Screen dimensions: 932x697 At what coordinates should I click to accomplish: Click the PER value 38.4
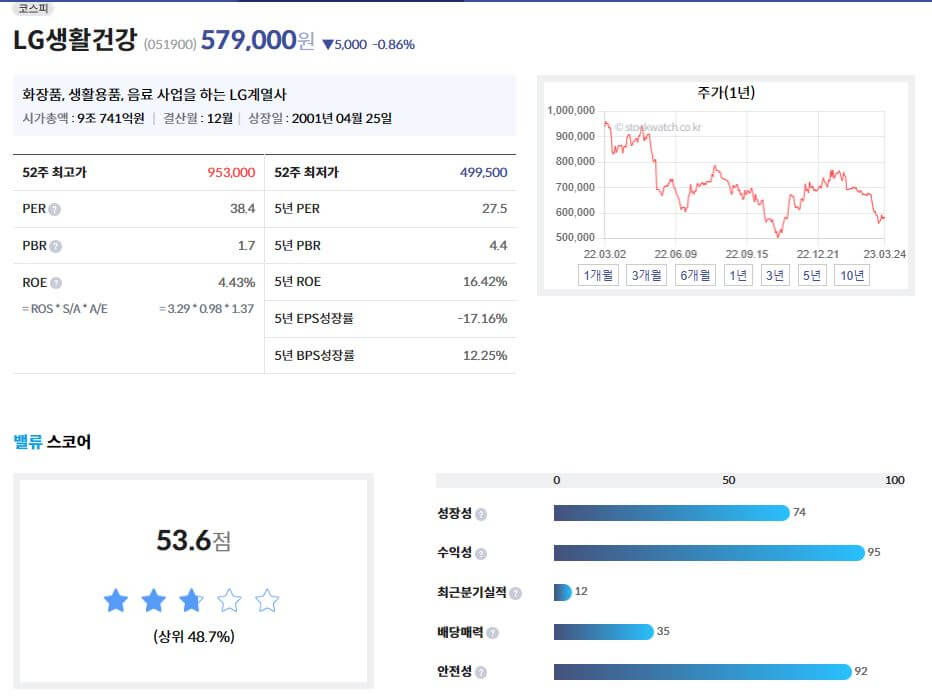pos(243,209)
